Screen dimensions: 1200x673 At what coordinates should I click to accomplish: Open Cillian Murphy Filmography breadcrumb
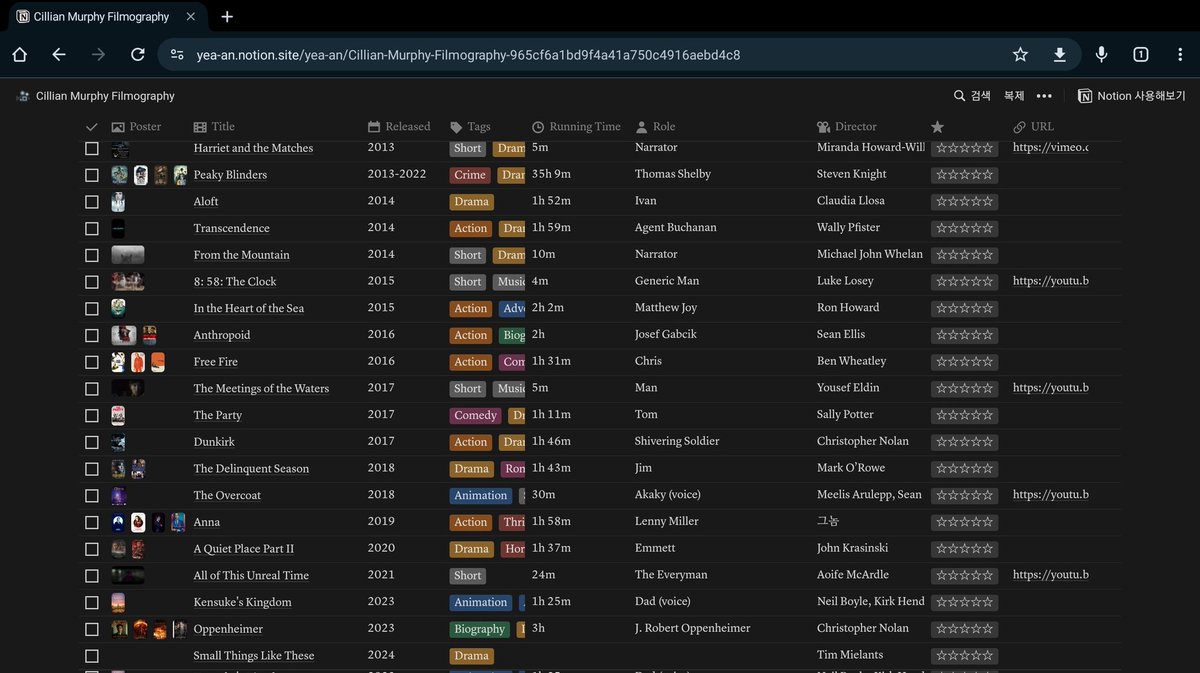tap(96, 96)
